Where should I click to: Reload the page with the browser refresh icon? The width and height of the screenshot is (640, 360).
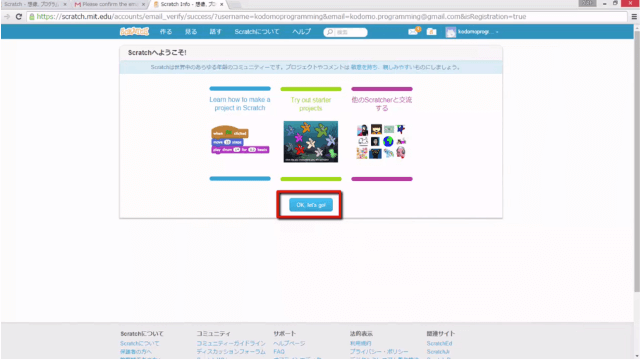(x=18, y=17)
